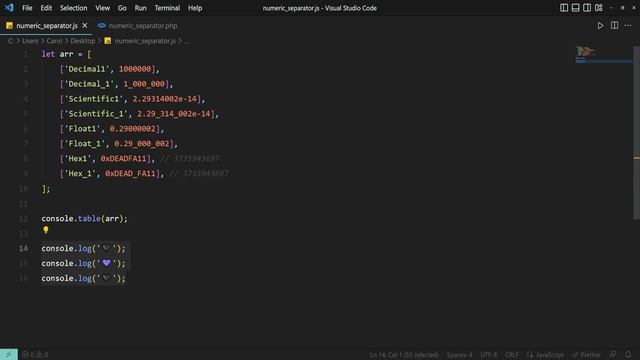Click 'Scientific_1' string on line 5
The width and height of the screenshot is (640, 360).
click(x=96, y=114)
